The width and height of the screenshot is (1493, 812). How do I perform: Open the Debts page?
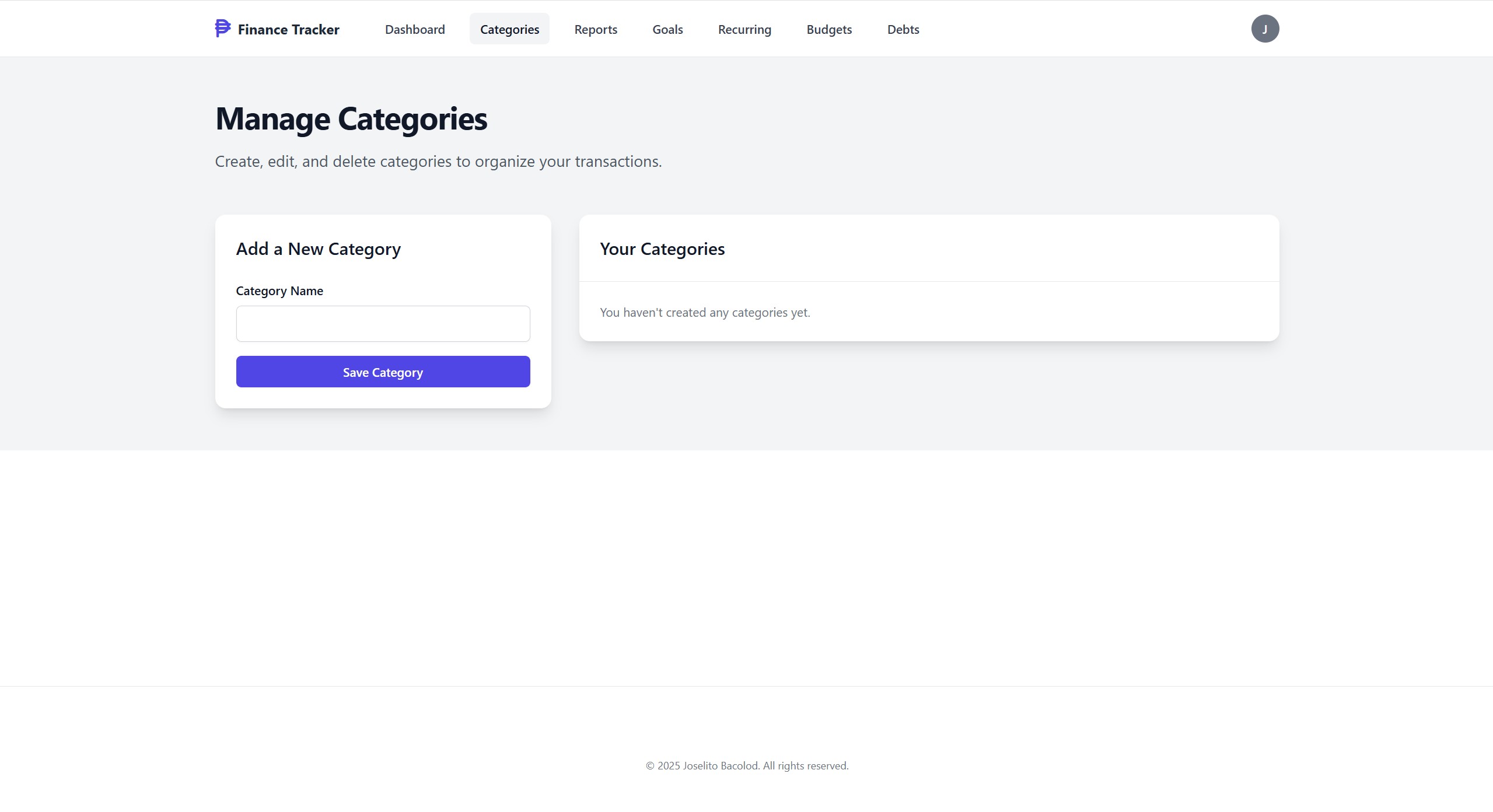(903, 29)
